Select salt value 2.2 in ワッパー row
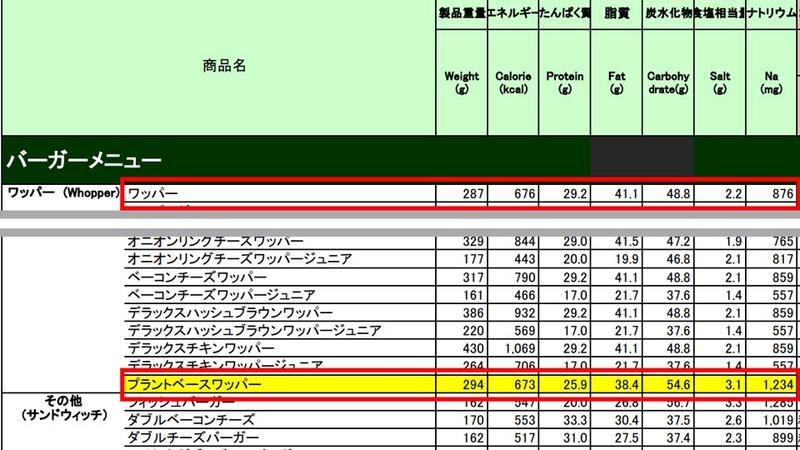This screenshot has height=450, width=800. 732,194
